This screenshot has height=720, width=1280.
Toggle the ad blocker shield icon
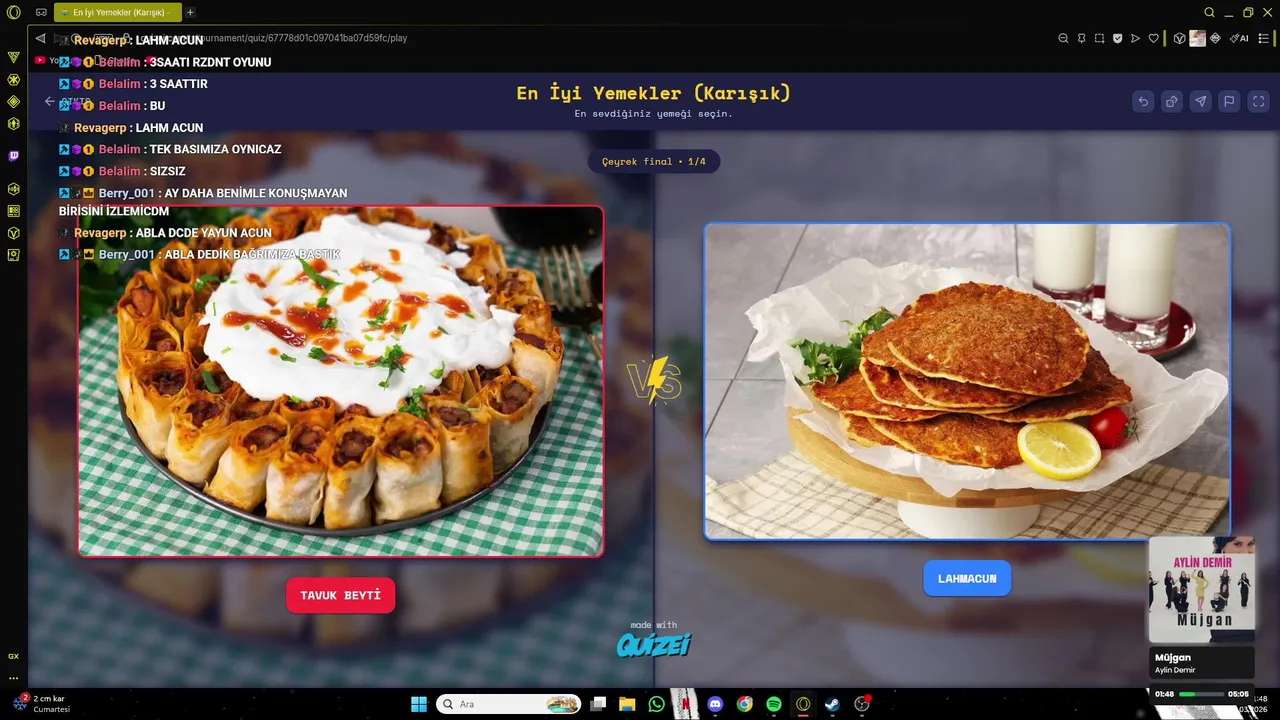tap(1117, 38)
